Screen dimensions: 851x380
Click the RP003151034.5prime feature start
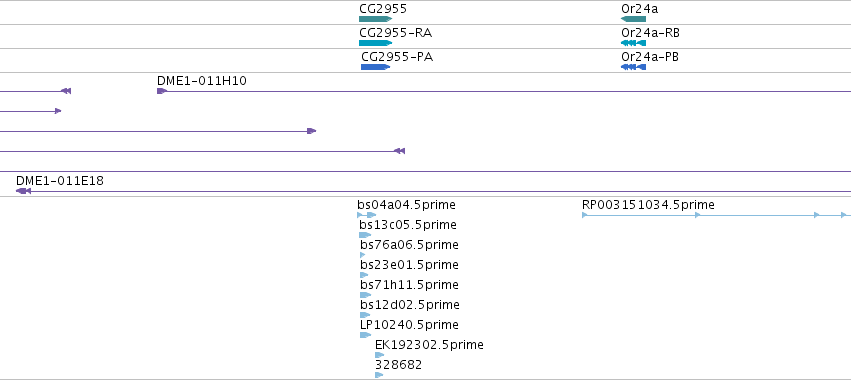(x=585, y=215)
